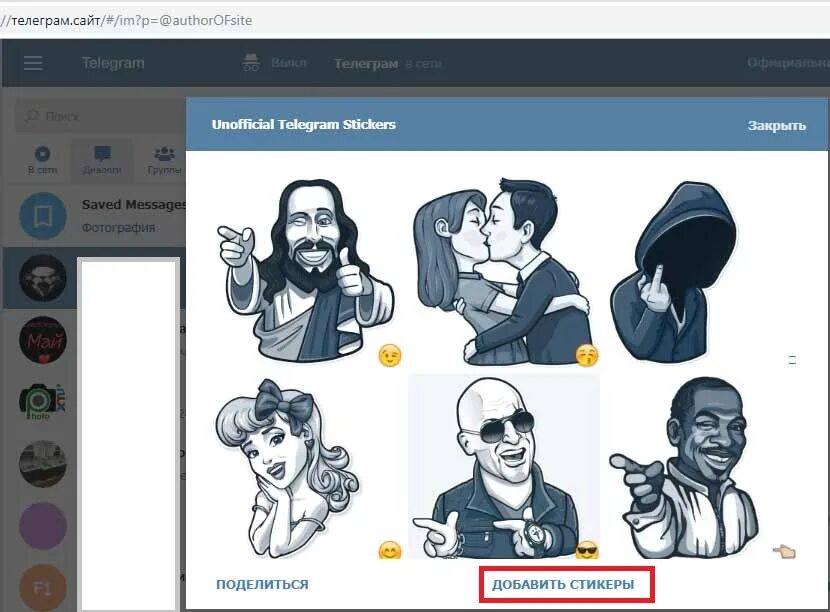Open the hamburger menu in Telegram header

click(x=33, y=63)
